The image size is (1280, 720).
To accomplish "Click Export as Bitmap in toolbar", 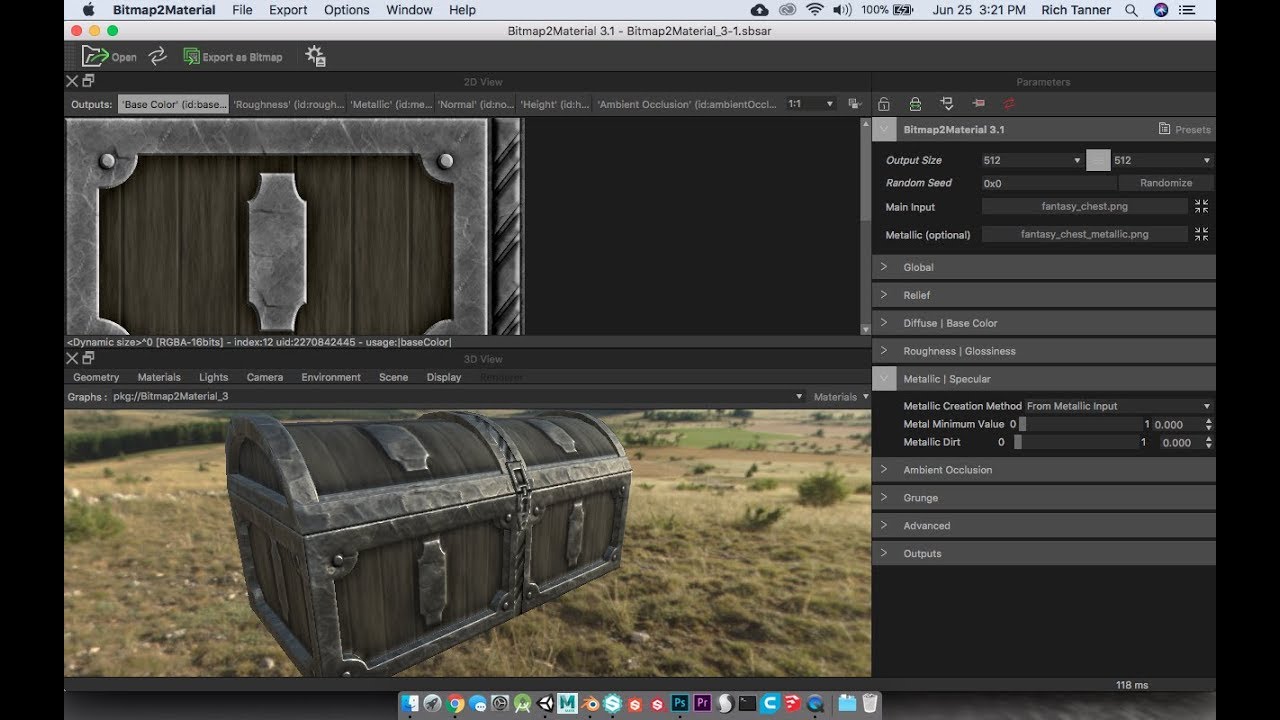I will tap(233, 57).
